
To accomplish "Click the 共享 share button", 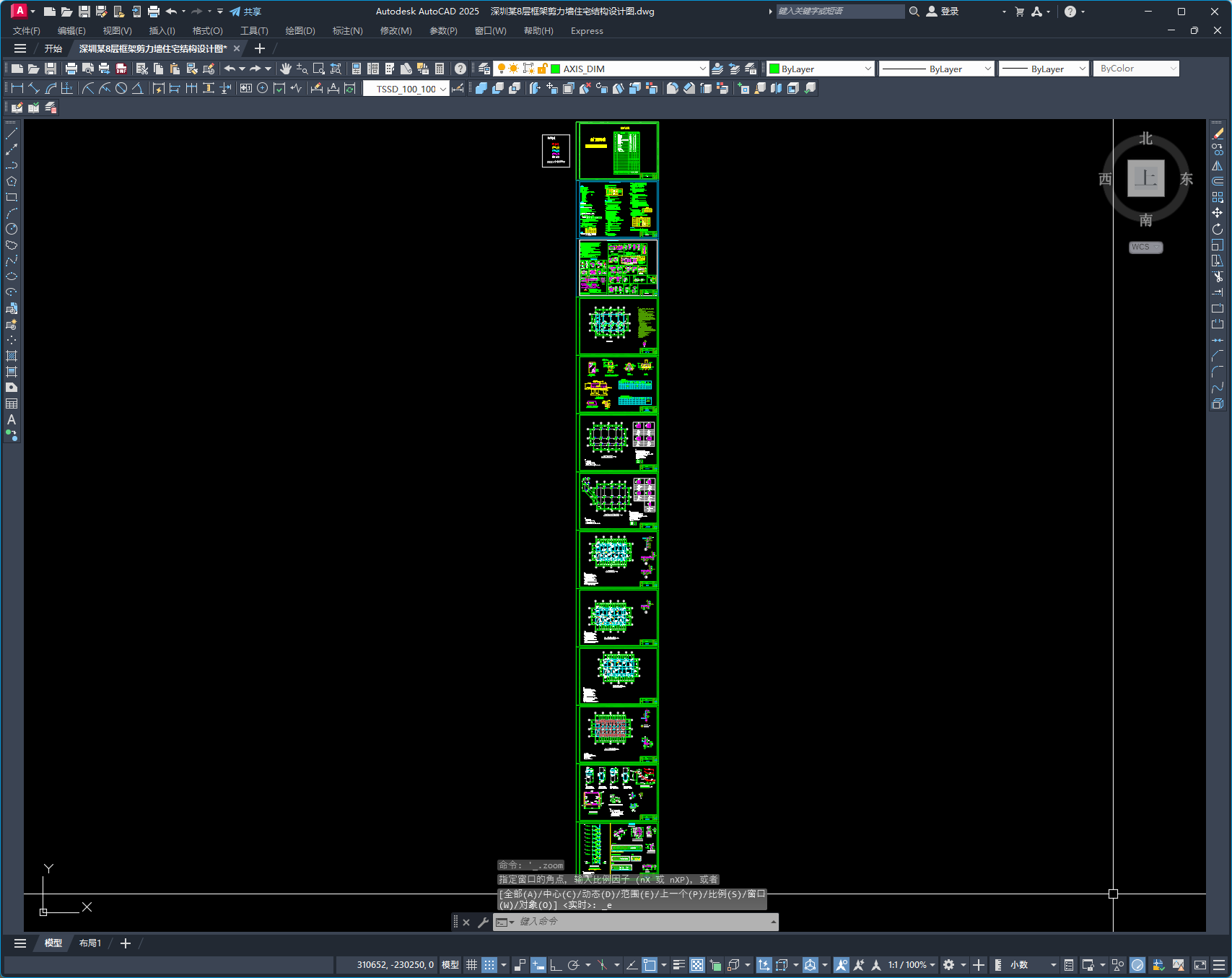I will 245,12.
